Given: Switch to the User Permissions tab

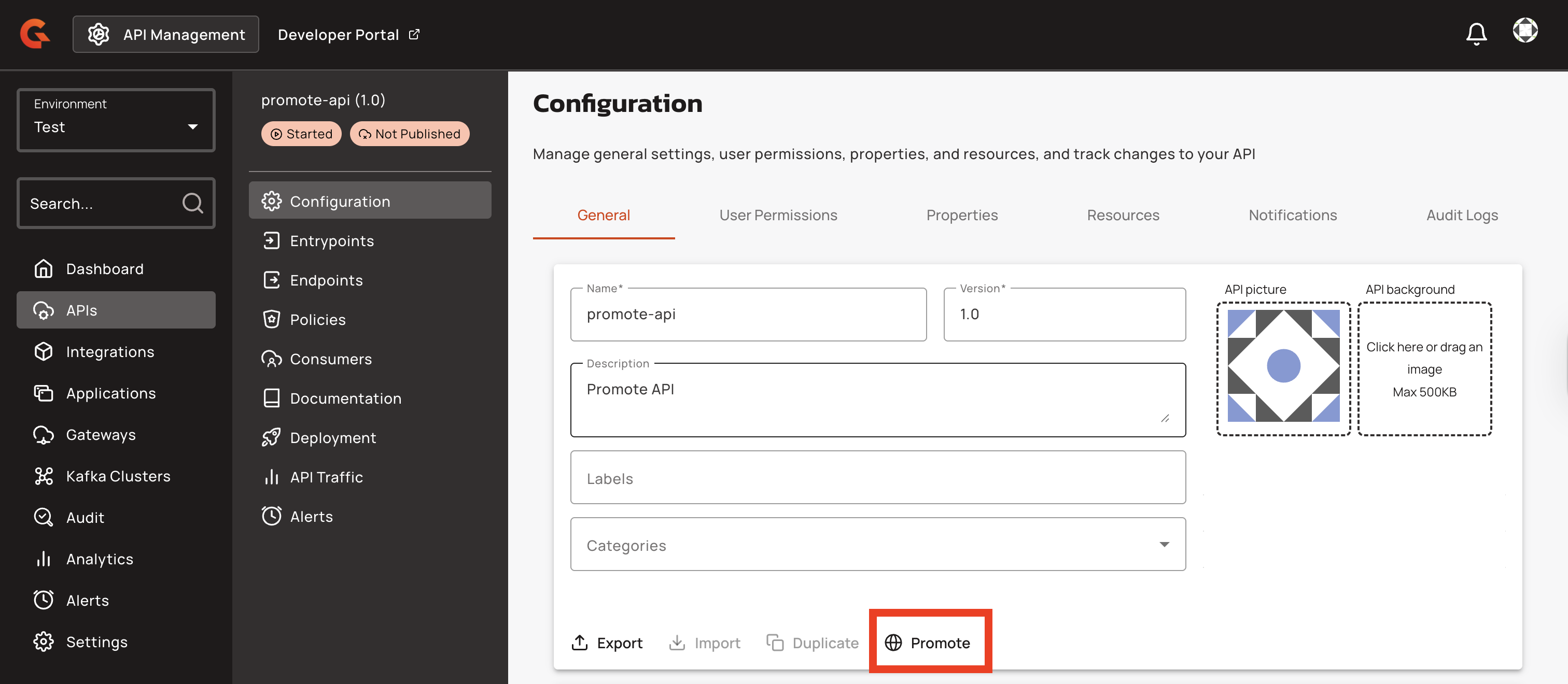Looking at the screenshot, I should pyautogui.click(x=778, y=215).
